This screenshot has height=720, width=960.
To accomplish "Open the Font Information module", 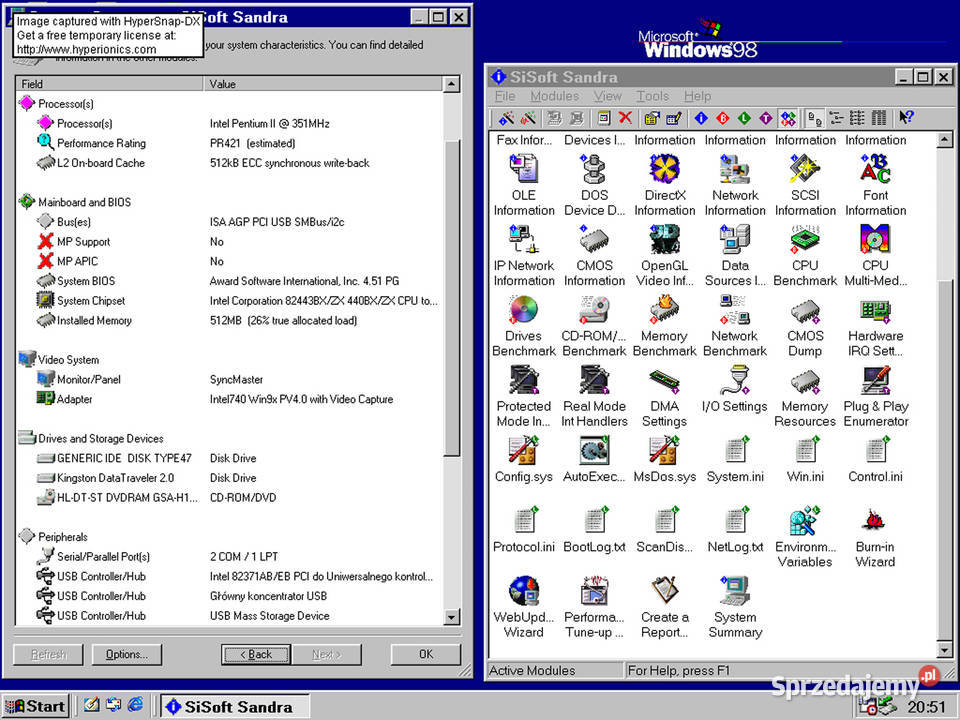I will [876, 186].
